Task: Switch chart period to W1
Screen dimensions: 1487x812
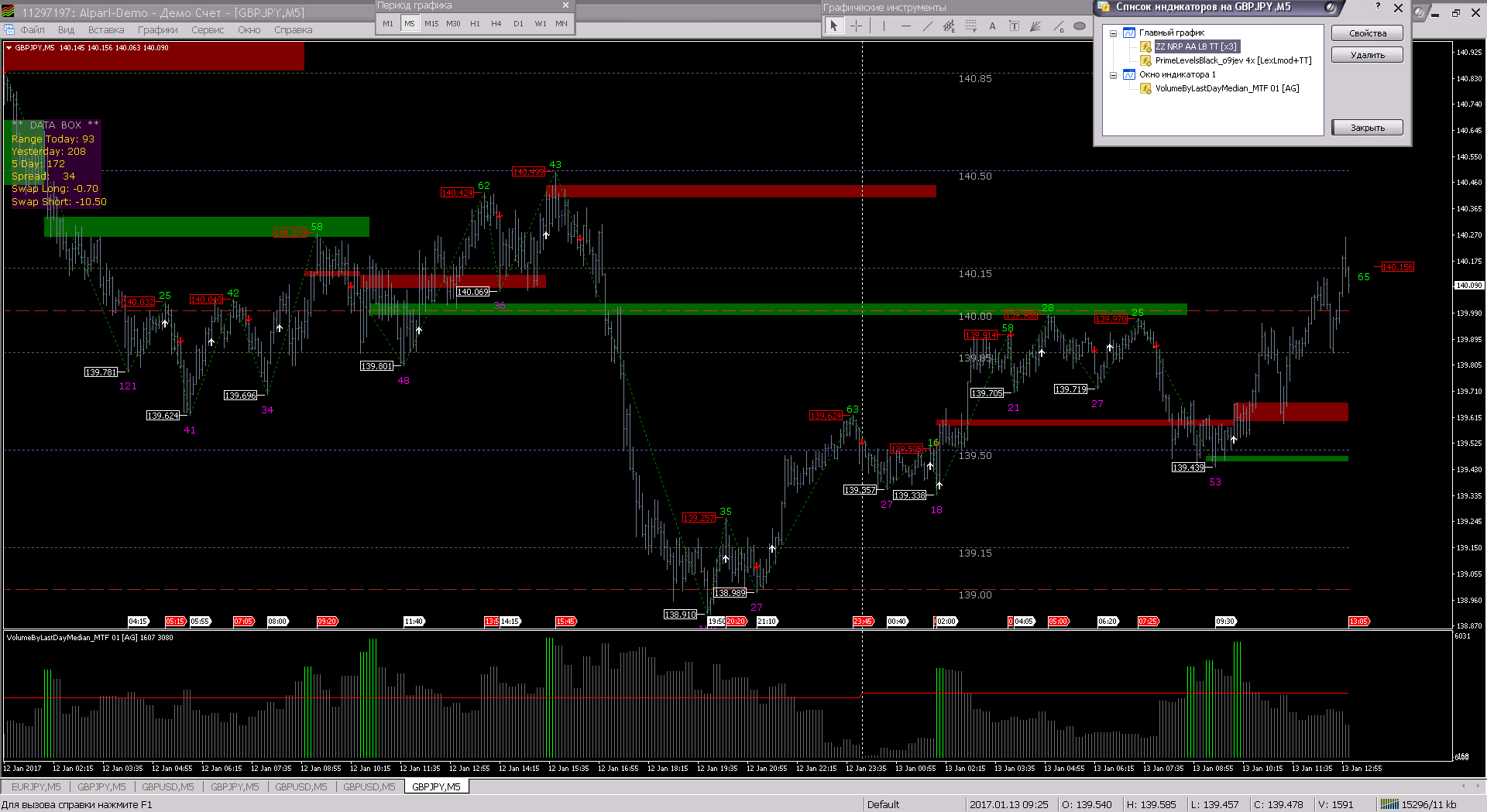Action: (x=540, y=23)
